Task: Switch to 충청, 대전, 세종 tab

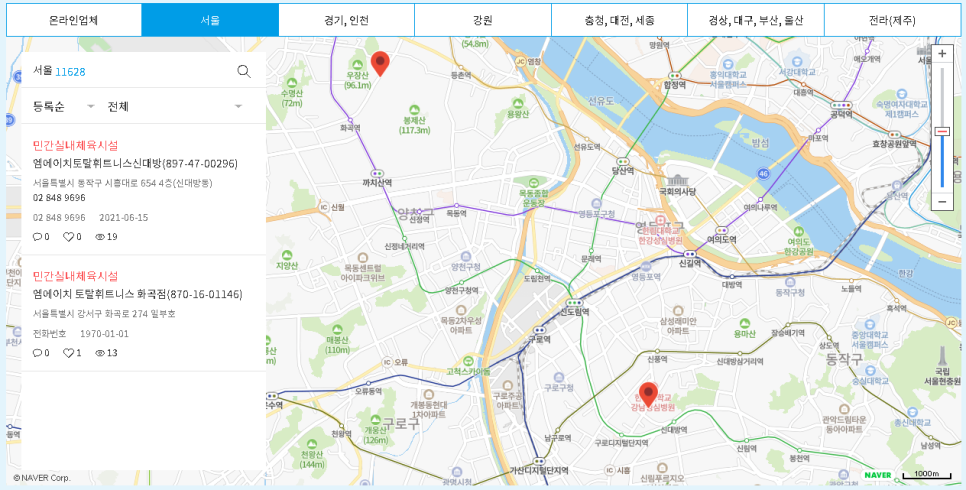Action: [619, 20]
